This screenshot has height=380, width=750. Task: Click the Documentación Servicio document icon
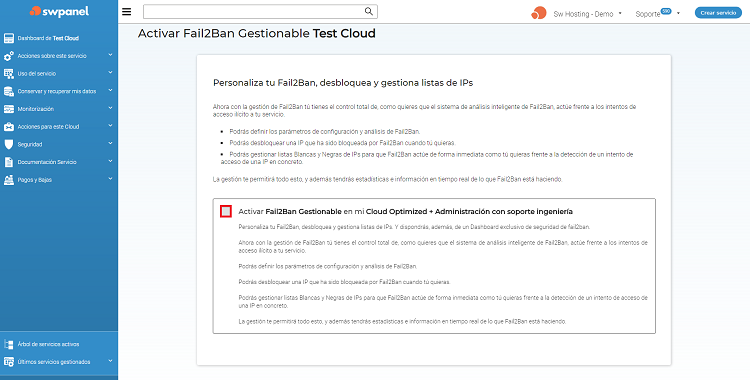9,162
